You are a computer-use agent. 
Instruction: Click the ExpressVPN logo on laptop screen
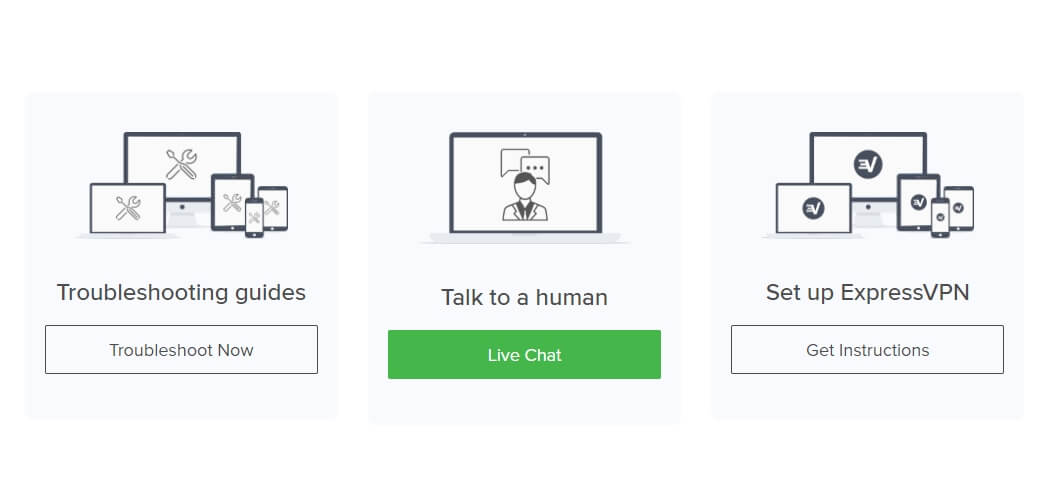(813, 209)
